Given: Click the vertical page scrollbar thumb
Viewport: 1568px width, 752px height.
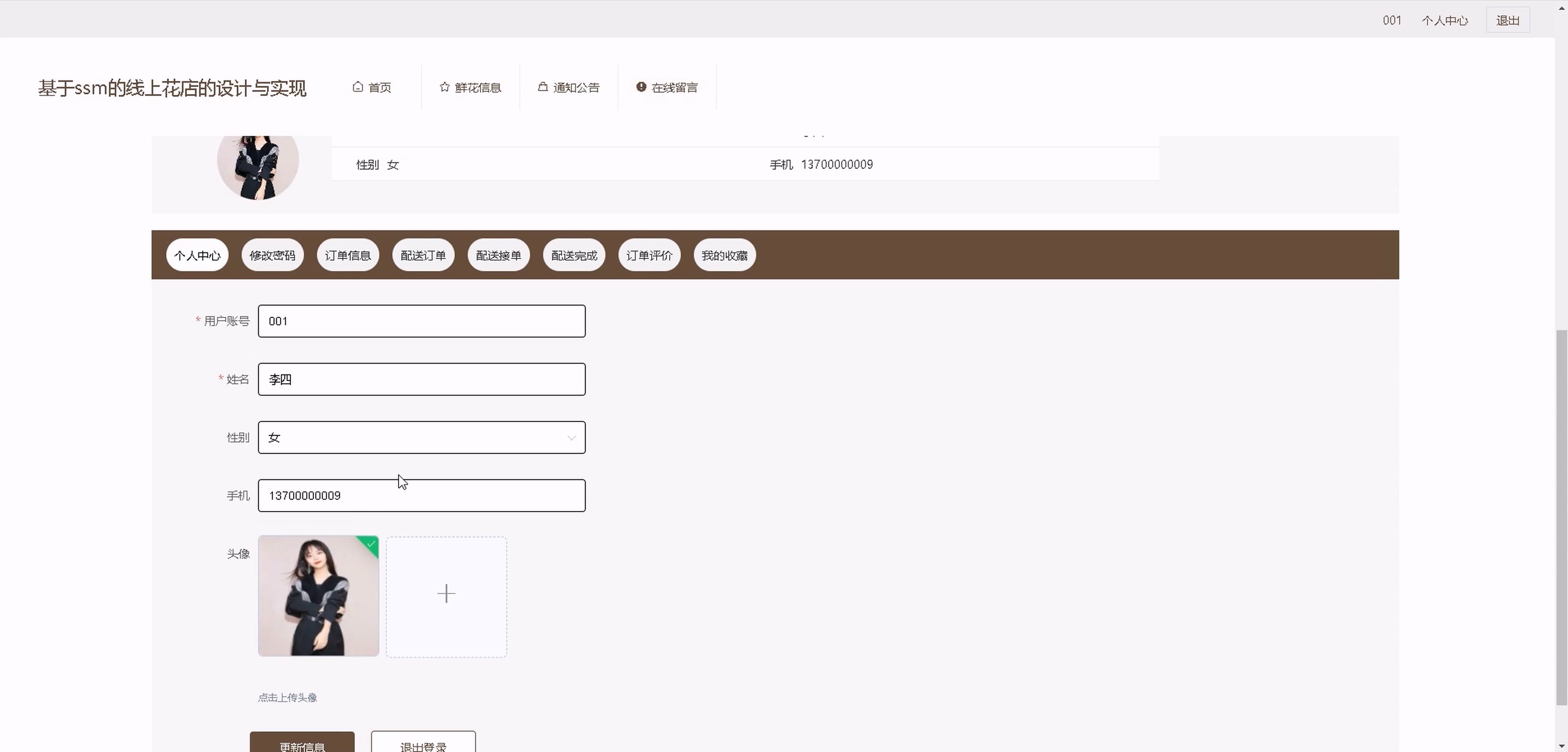Looking at the screenshot, I should 1561,517.
